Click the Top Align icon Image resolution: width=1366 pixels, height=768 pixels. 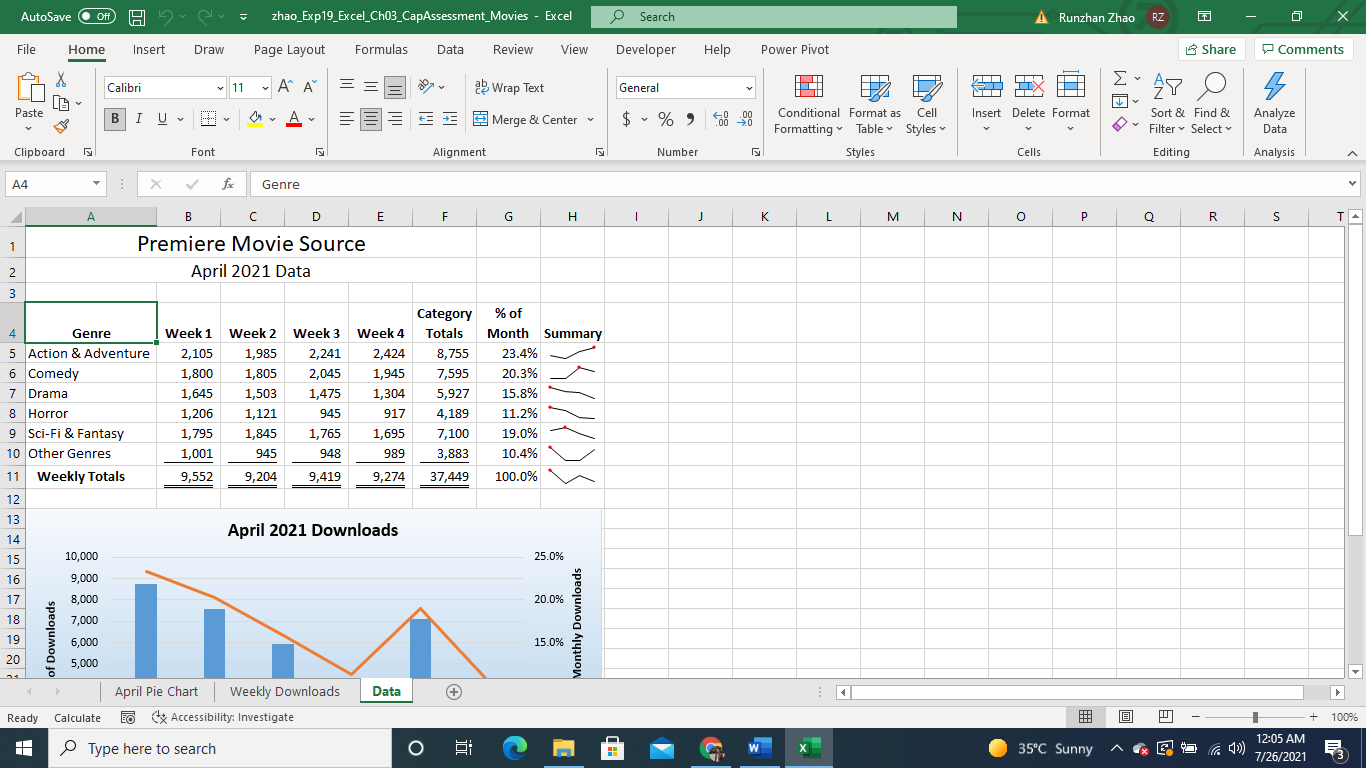[x=346, y=87]
